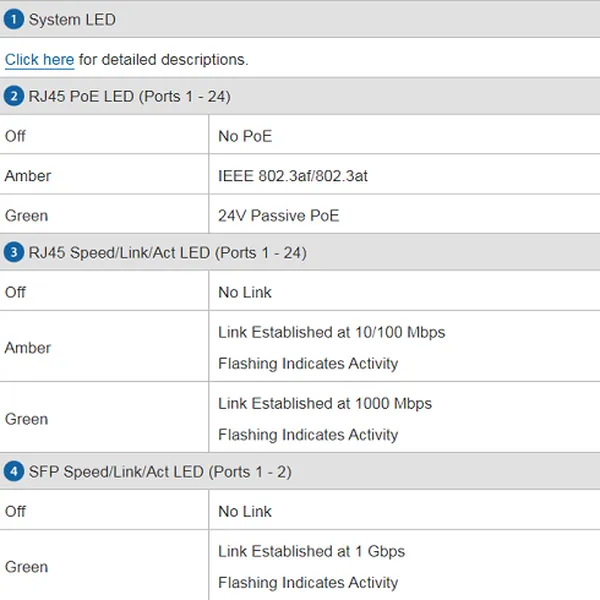Click "for detailed descriptions." text

point(163,60)
